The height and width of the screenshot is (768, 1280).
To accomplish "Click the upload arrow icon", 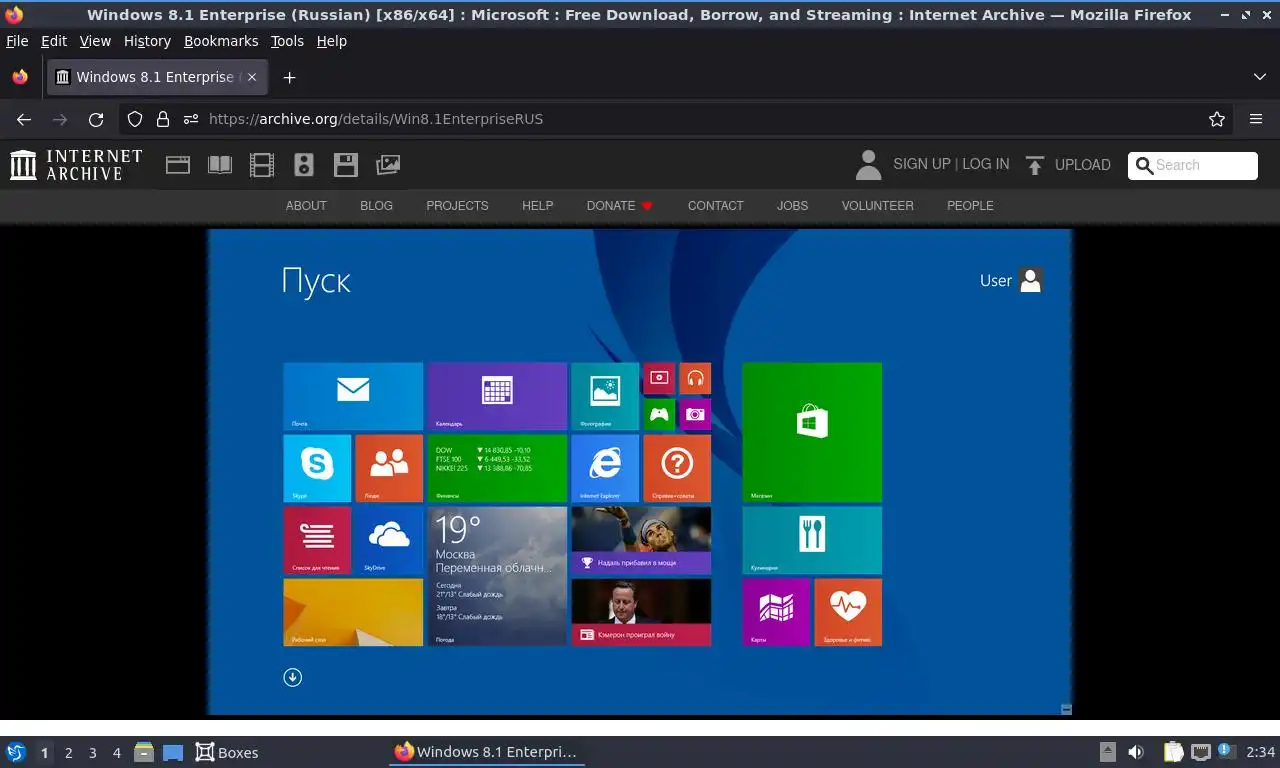I will [x=1035, y=165].
